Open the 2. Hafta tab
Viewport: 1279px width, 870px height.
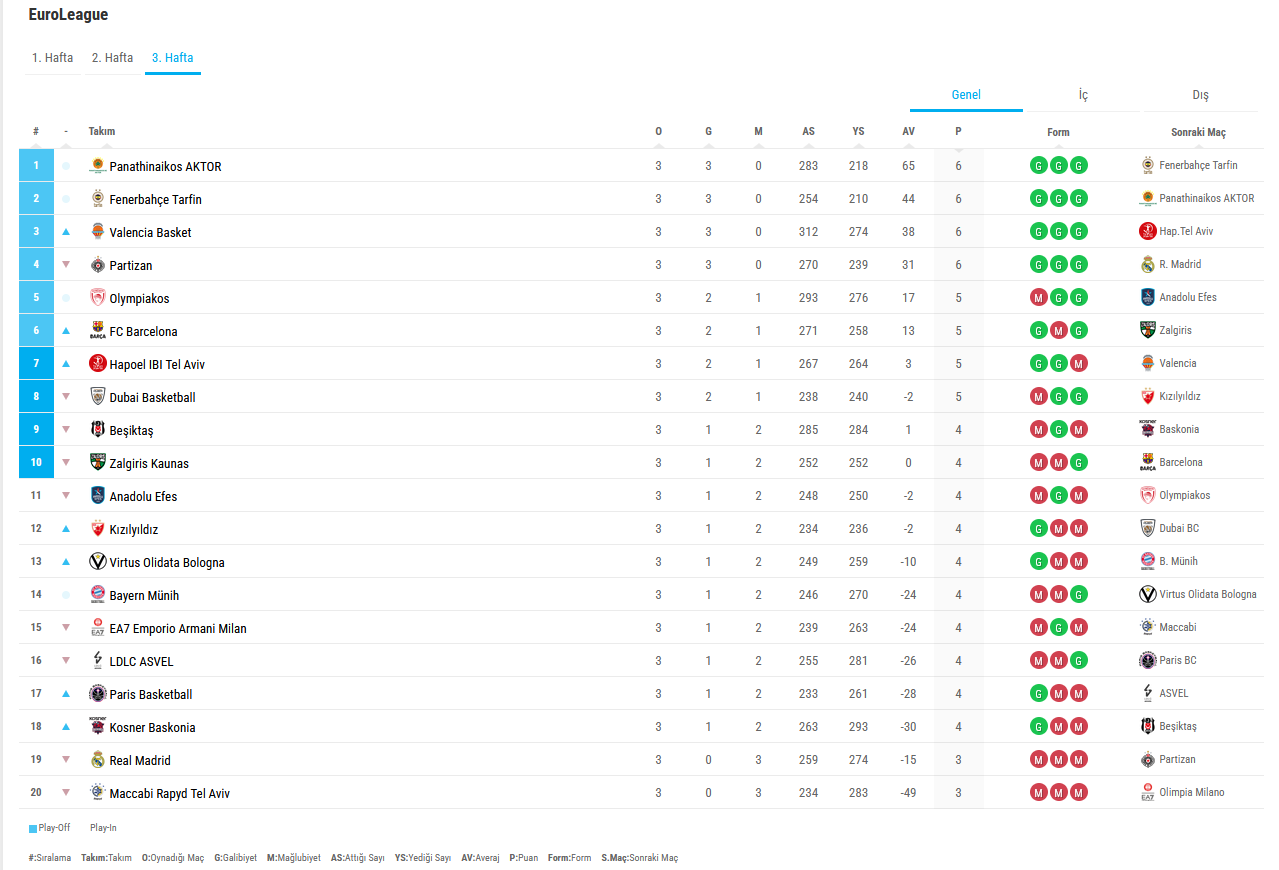click(x=112, y=58)
